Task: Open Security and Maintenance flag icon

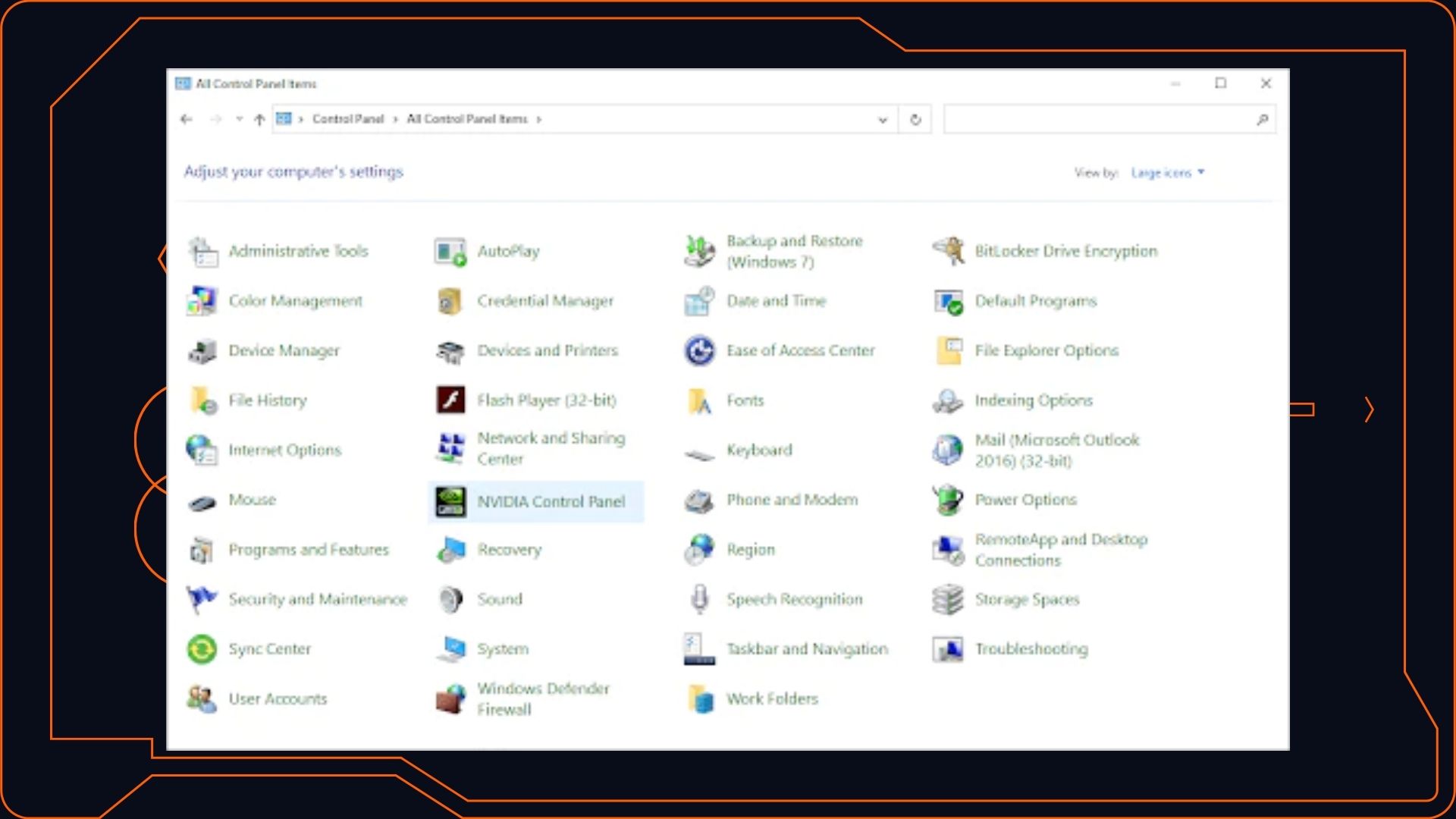Action: (202, 600)
